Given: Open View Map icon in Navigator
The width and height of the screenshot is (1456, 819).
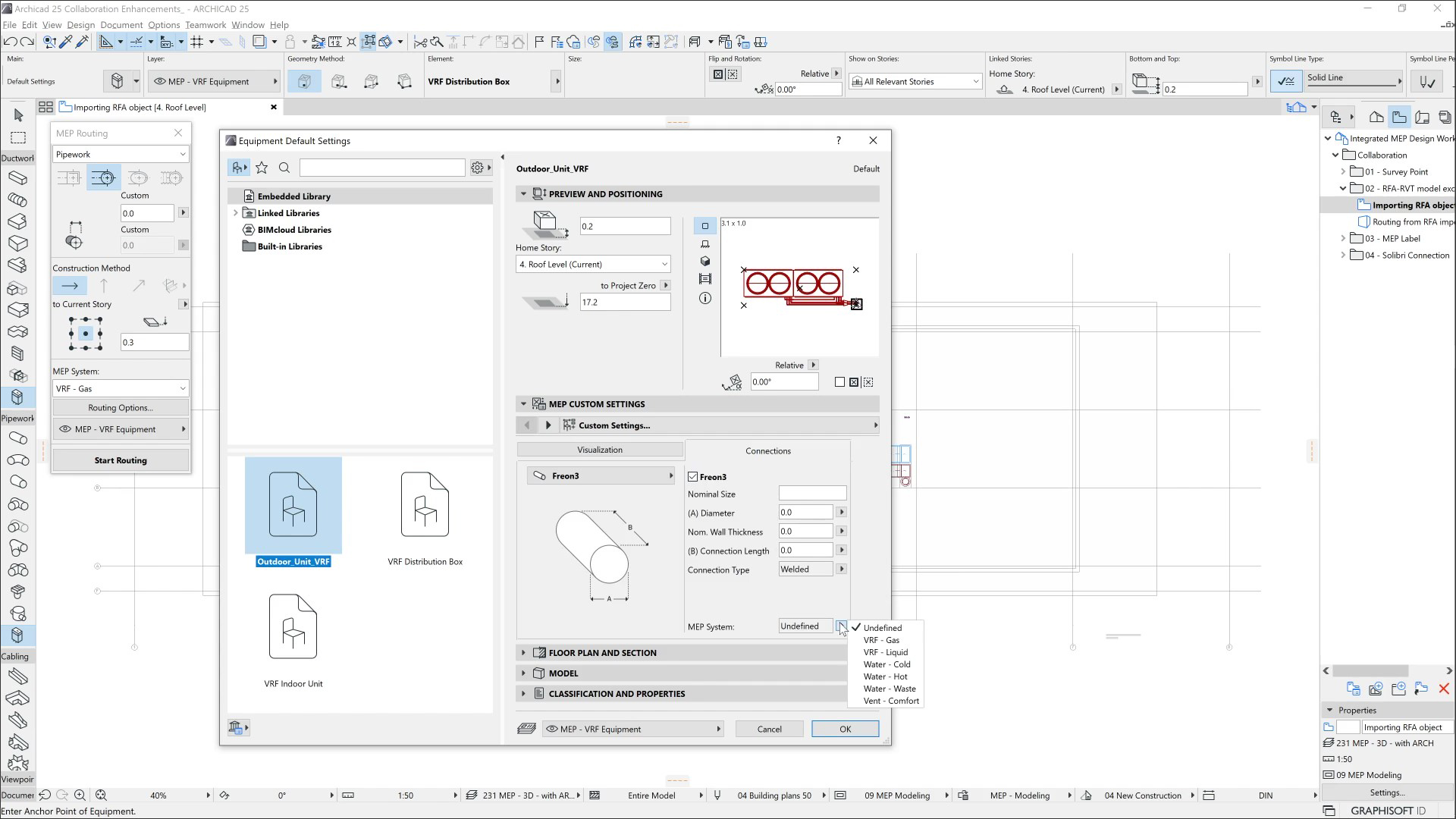Looking at the screenshot, I should [x=1399, y=117].
